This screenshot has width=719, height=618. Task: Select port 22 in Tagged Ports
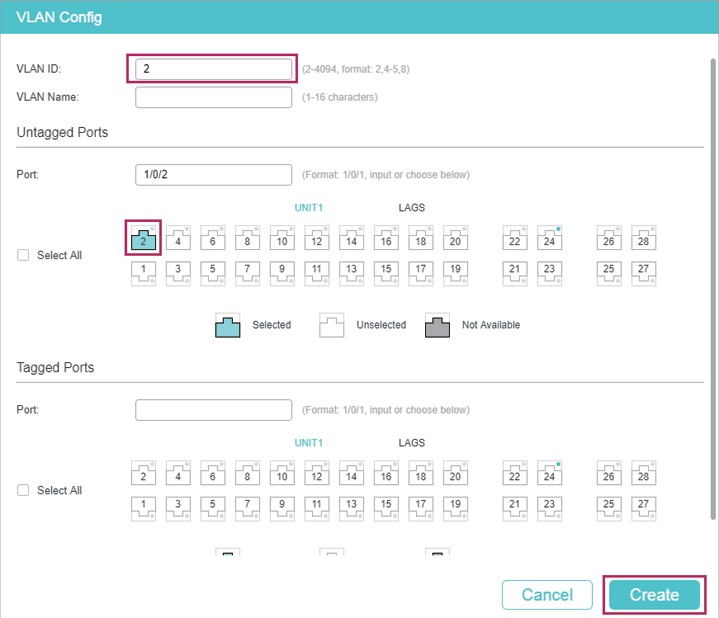coord(515,475)
